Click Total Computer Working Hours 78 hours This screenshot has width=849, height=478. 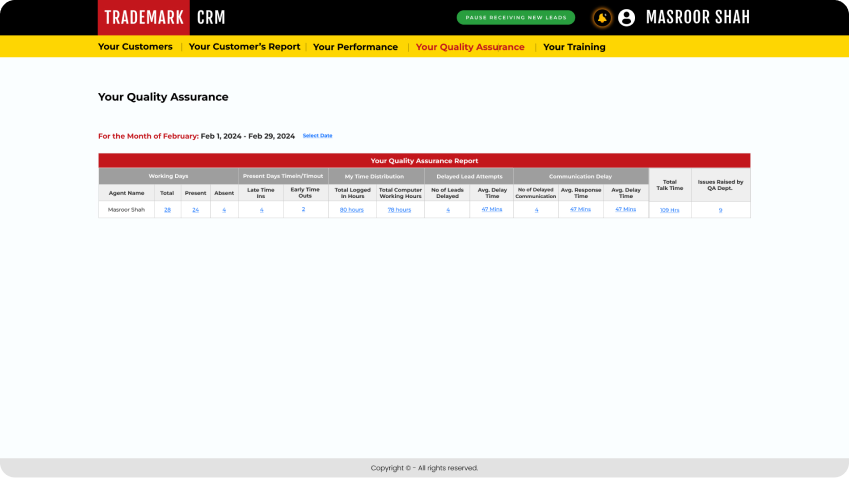tap(399, 210)
